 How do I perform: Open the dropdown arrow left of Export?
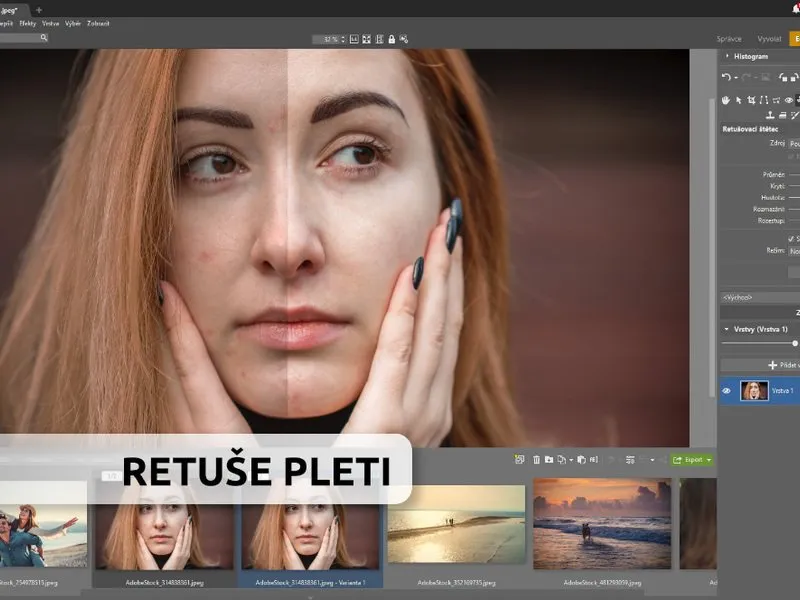click(652, 460)
